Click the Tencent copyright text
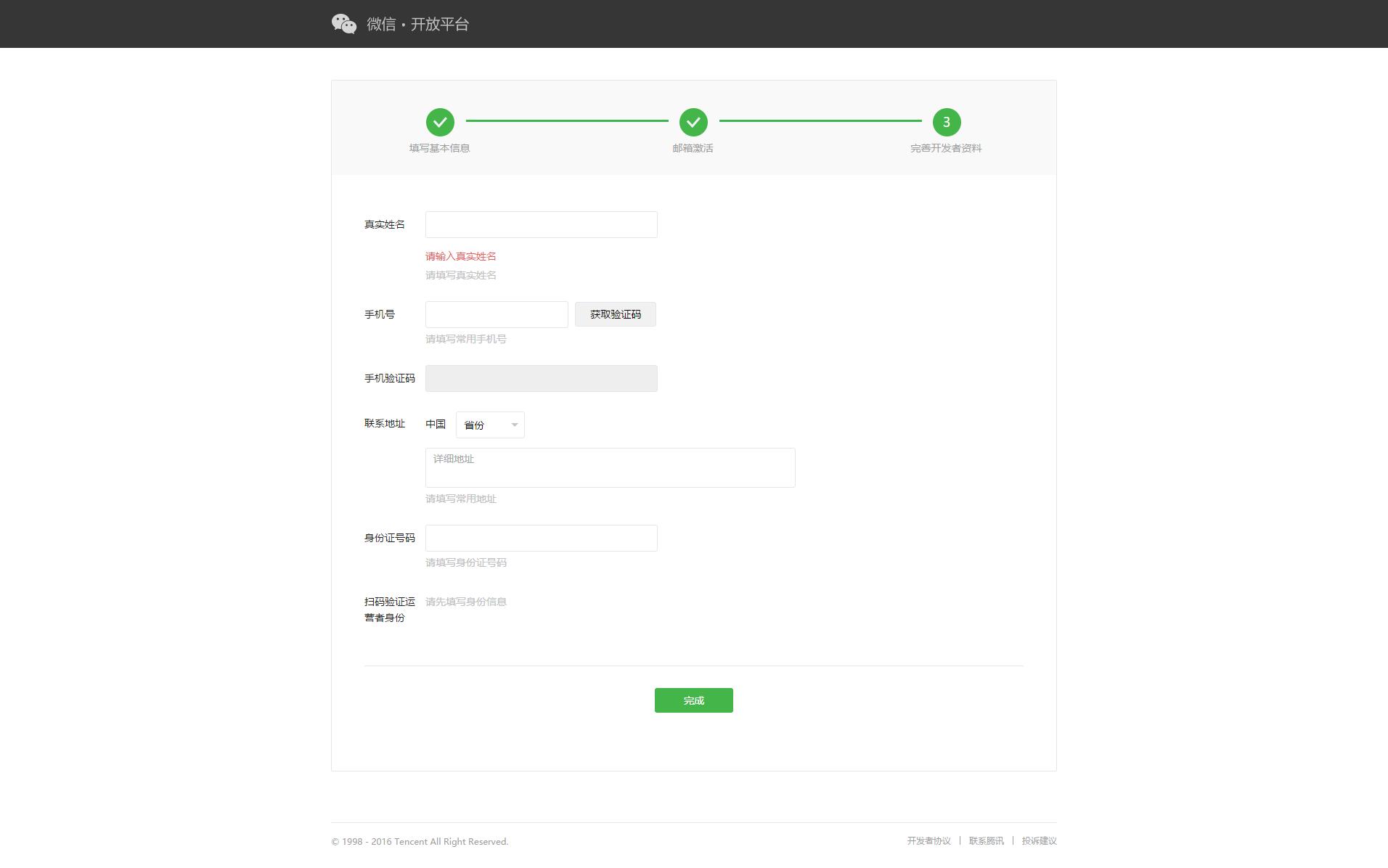The width and height of the screenshot is (1388, 868). tap(420, 842)
